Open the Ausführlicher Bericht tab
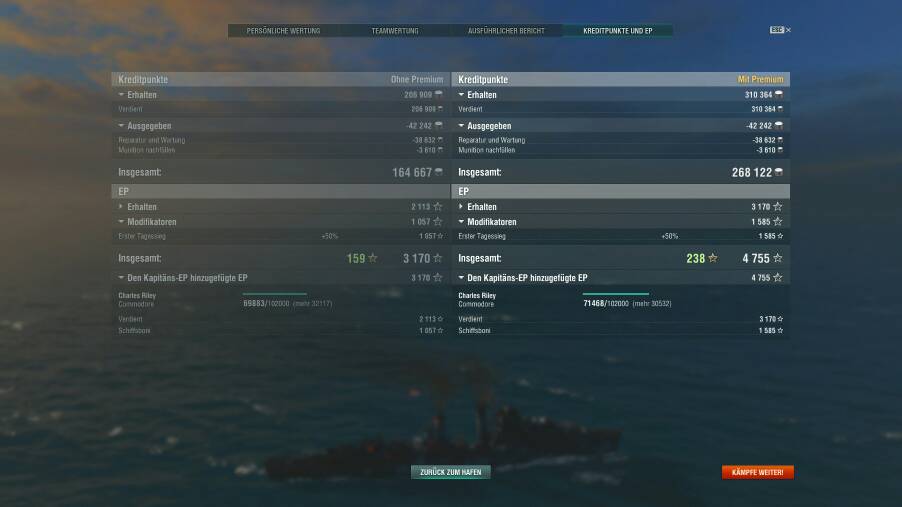 (506, 31)
